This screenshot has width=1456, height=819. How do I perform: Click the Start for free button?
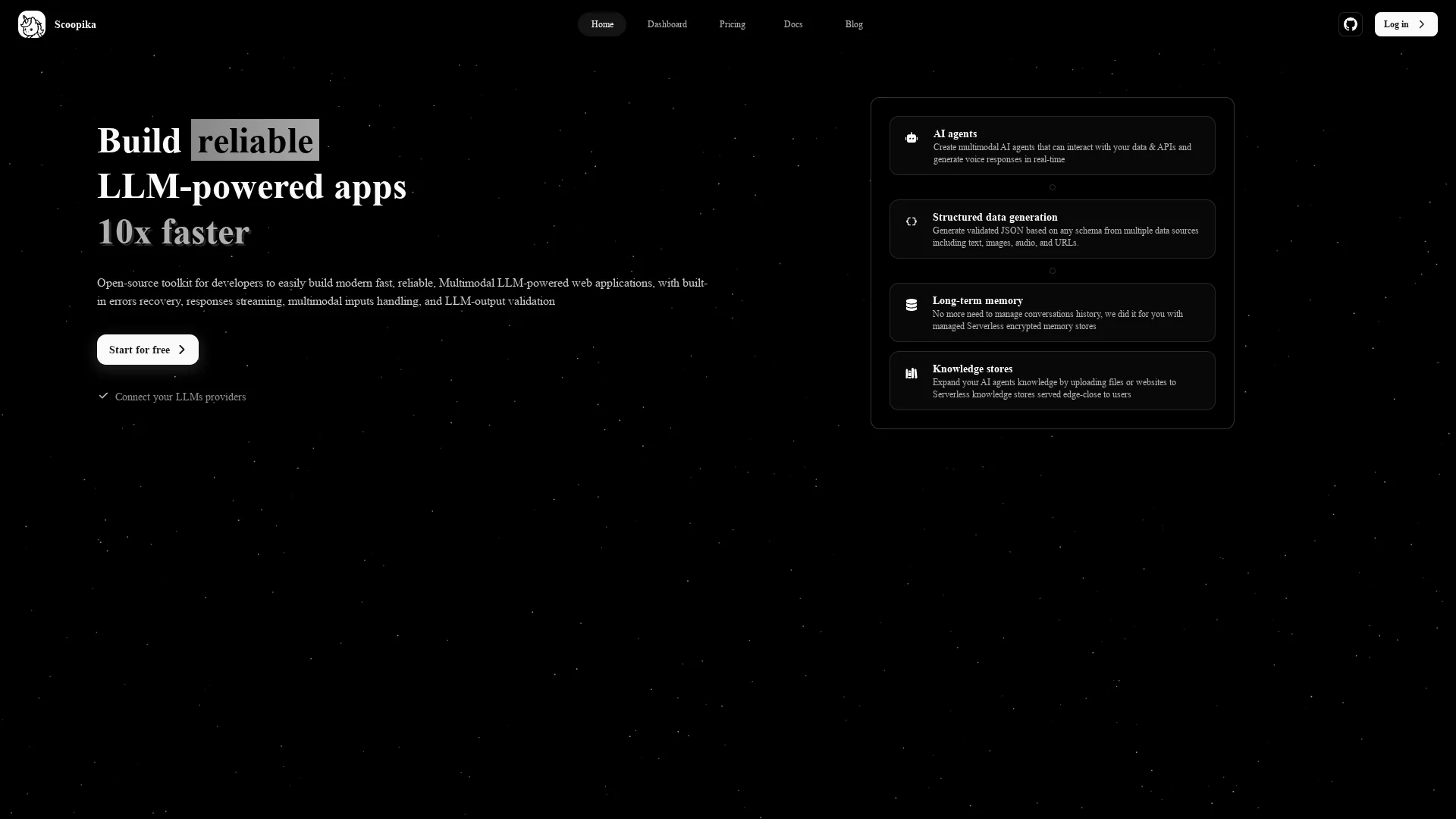pos(148,350)
